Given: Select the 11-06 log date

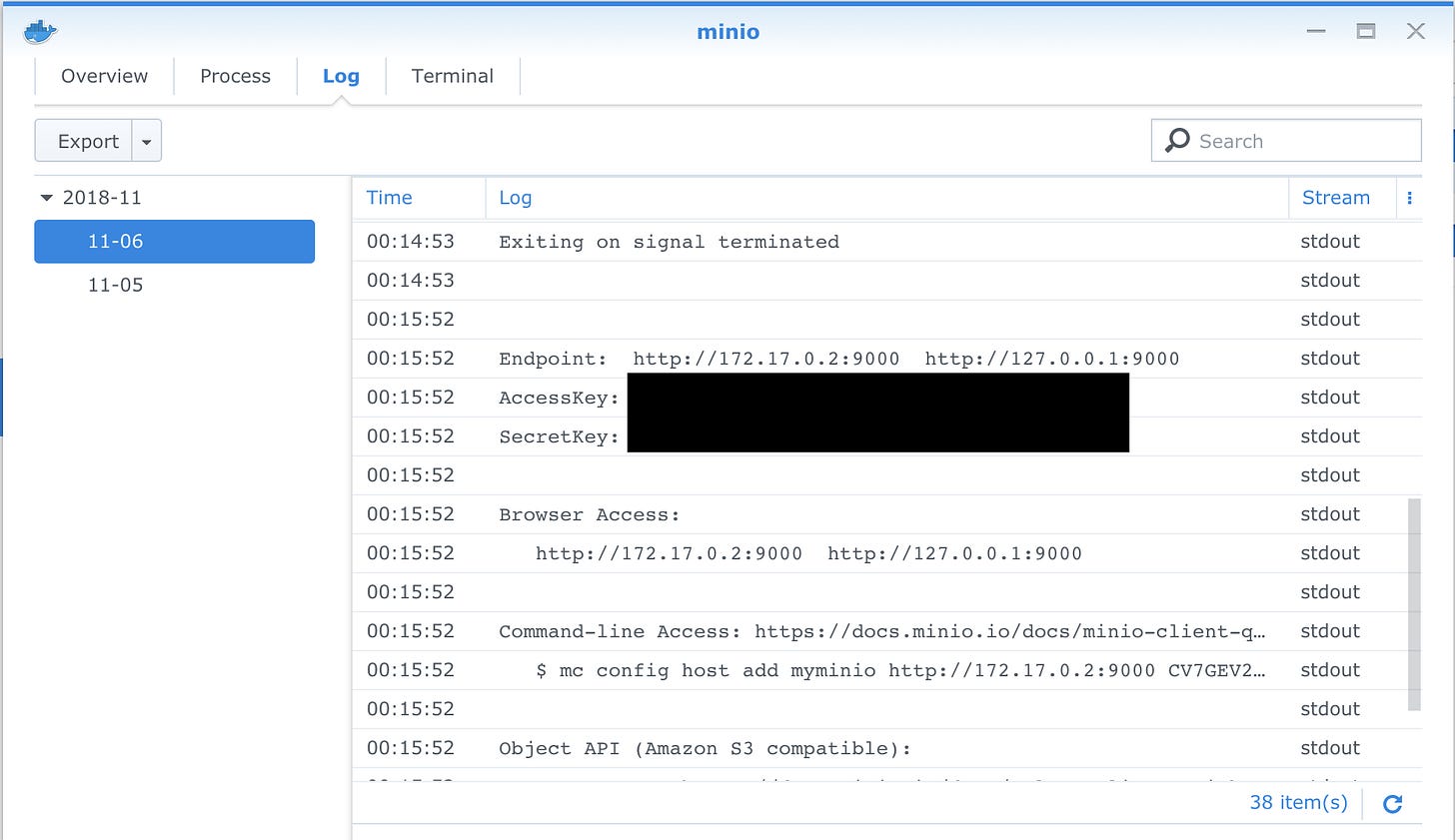Looking at the screenshot, I should pyautogui.click(x=174, y=241).
